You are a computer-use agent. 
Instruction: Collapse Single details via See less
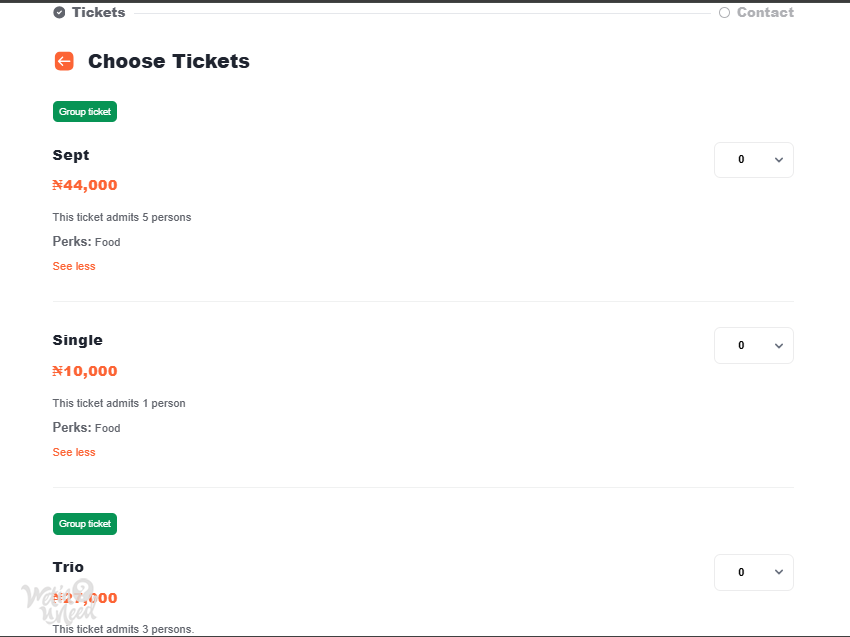[74, 452]
